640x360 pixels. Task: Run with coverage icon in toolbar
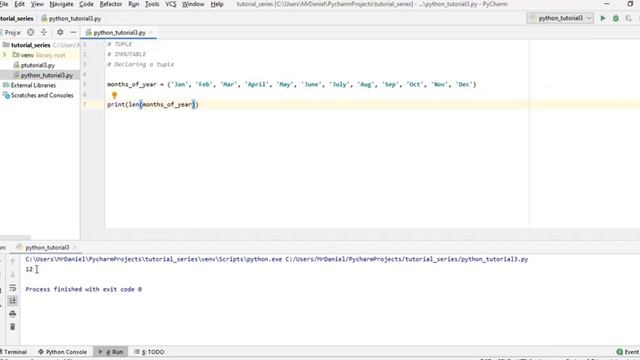pos(629,18)
